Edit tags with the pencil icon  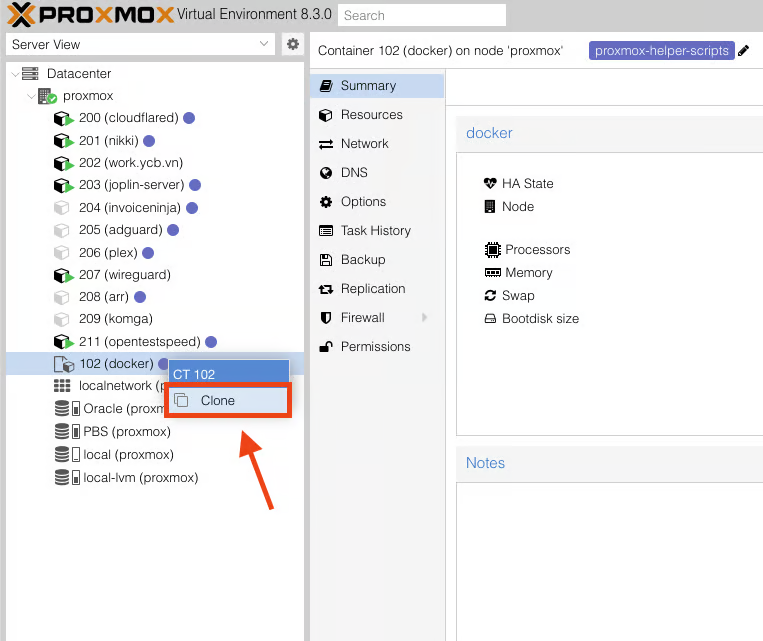pos(743,51)
